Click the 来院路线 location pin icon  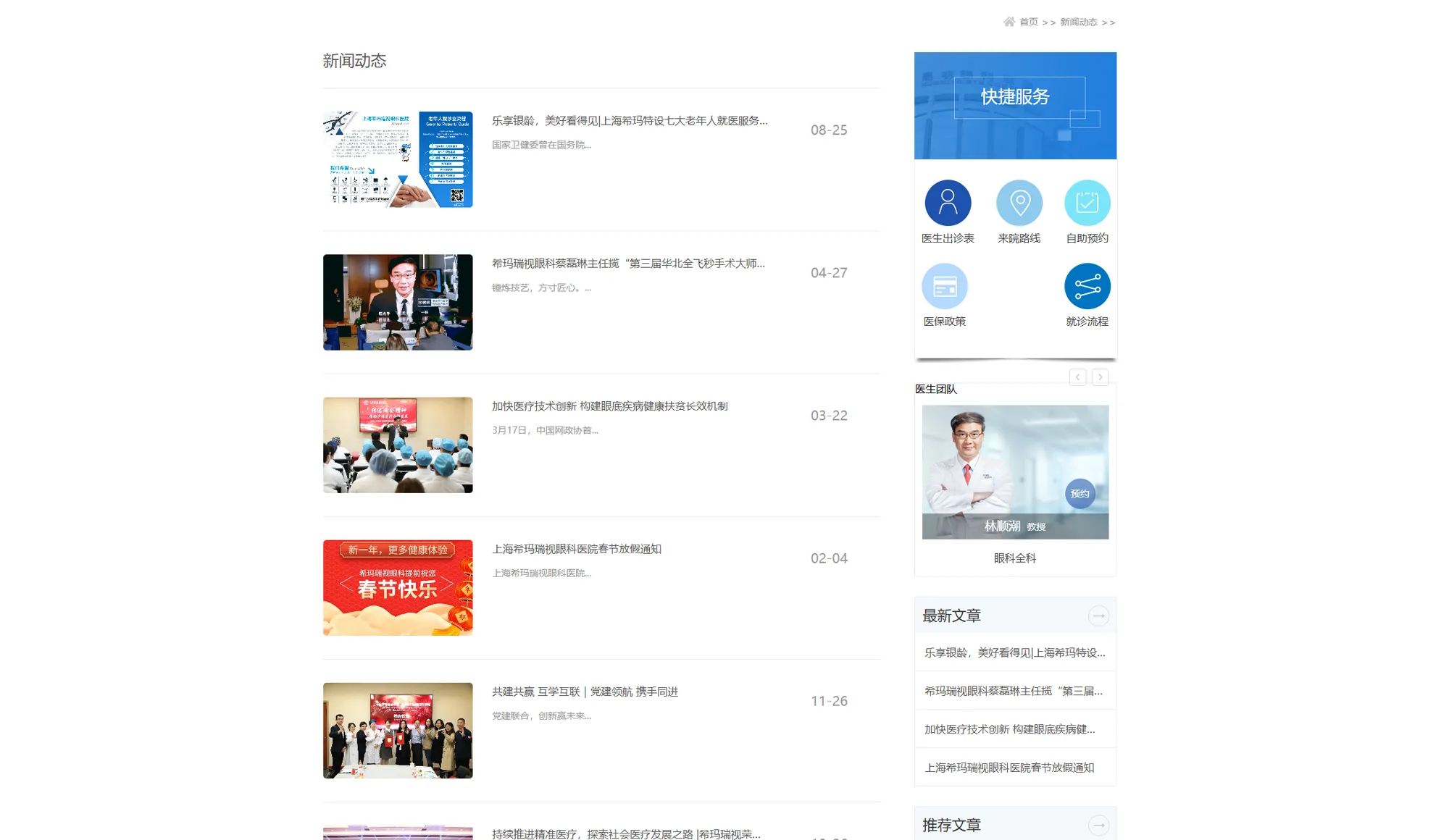click(1019, 203)
